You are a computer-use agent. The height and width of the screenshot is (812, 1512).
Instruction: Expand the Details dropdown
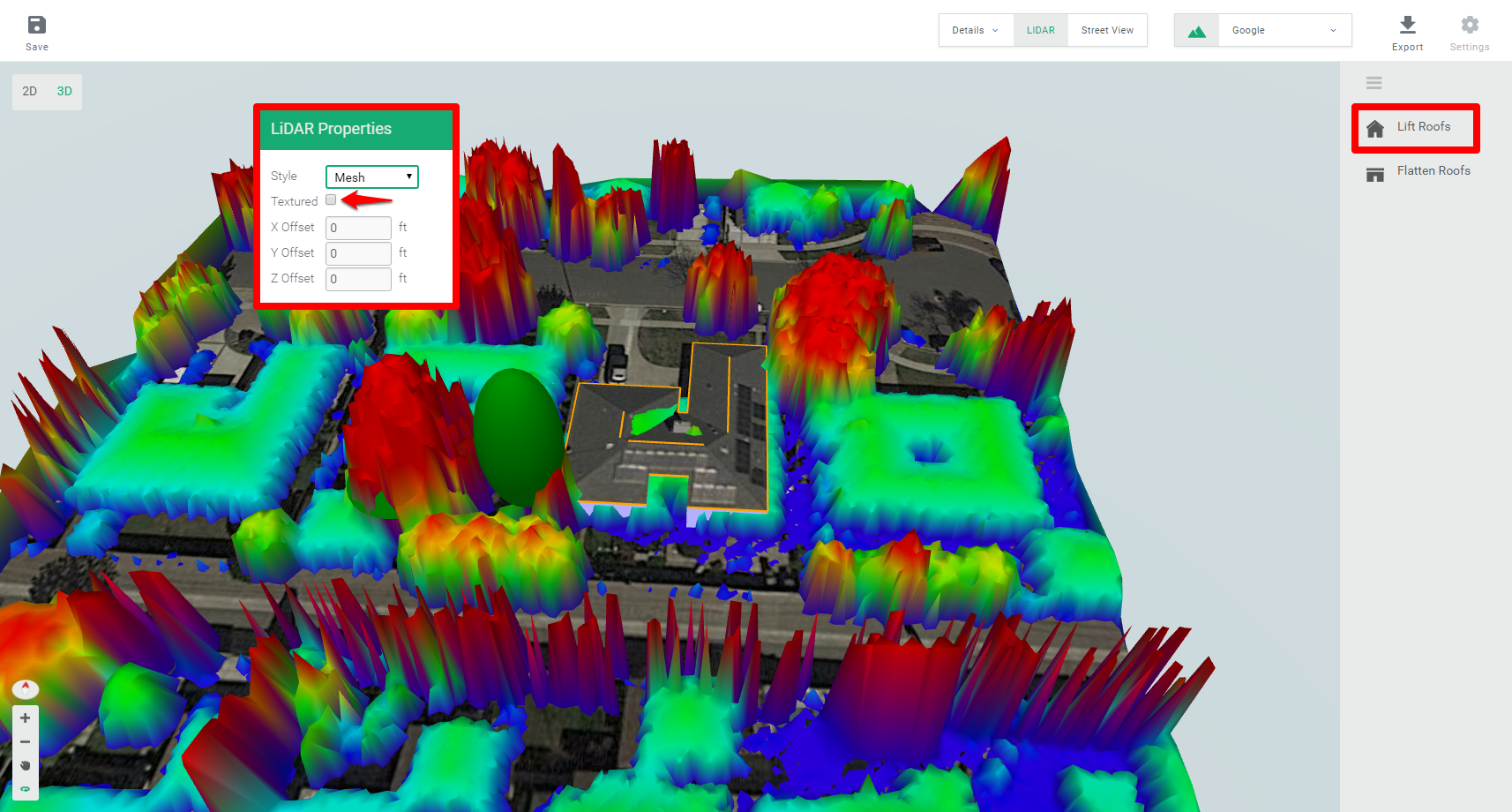tap(975, 29)
